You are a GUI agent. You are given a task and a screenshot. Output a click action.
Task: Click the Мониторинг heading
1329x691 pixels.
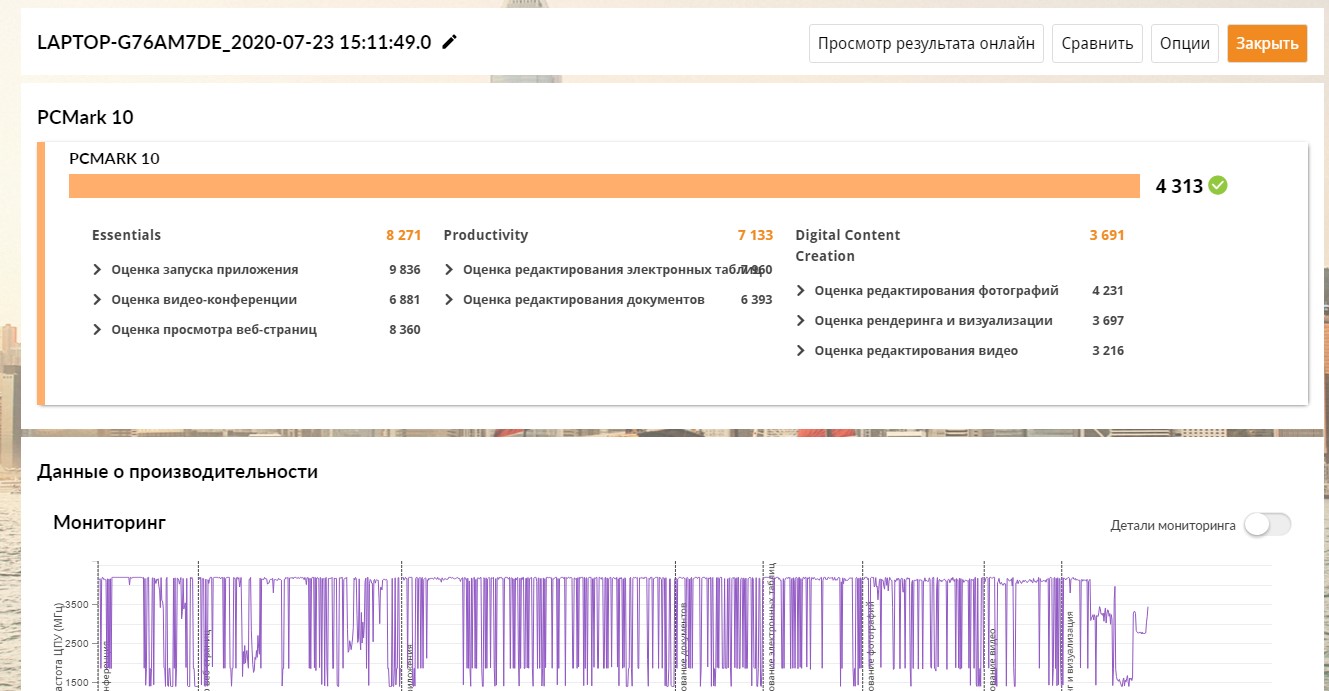[109, 522]
